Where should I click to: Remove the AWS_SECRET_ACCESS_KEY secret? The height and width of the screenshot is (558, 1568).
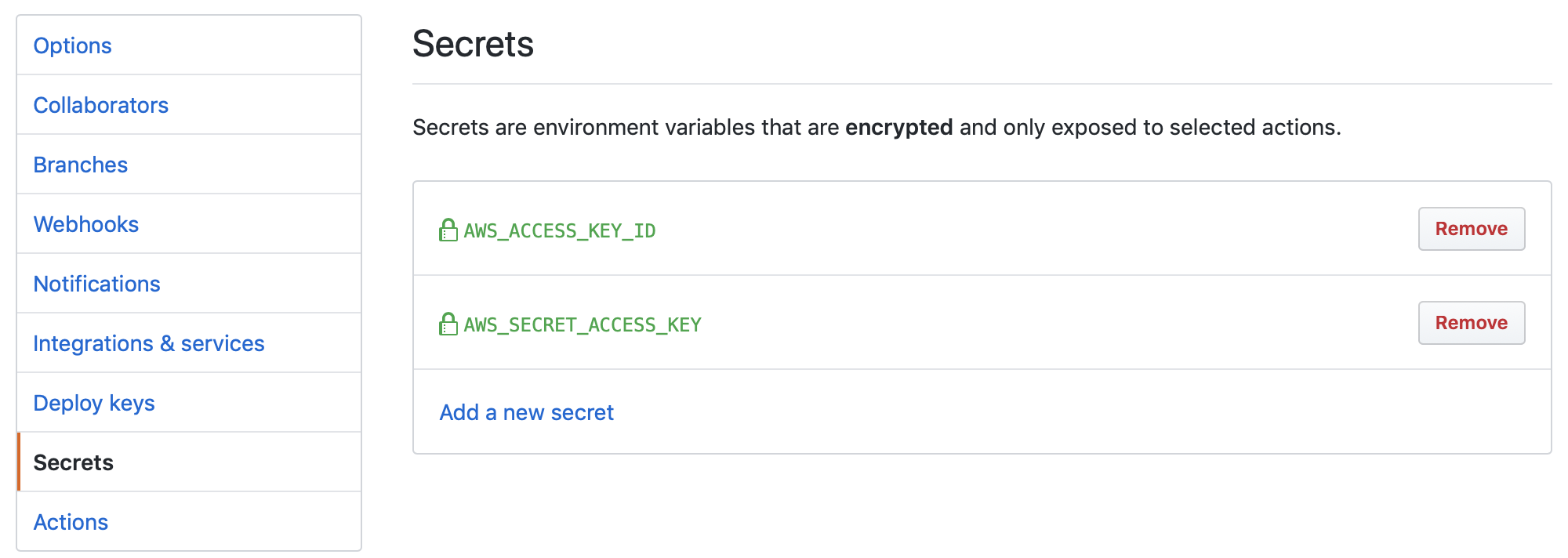coord(1471,322)
